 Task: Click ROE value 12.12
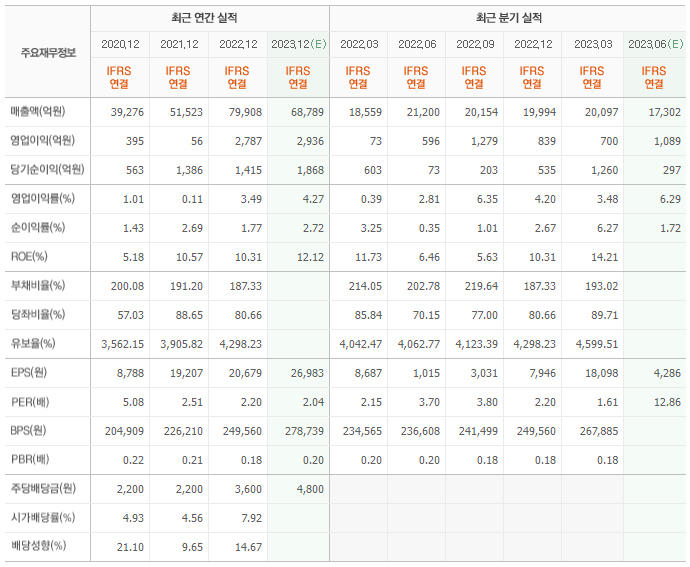[310, 257]
